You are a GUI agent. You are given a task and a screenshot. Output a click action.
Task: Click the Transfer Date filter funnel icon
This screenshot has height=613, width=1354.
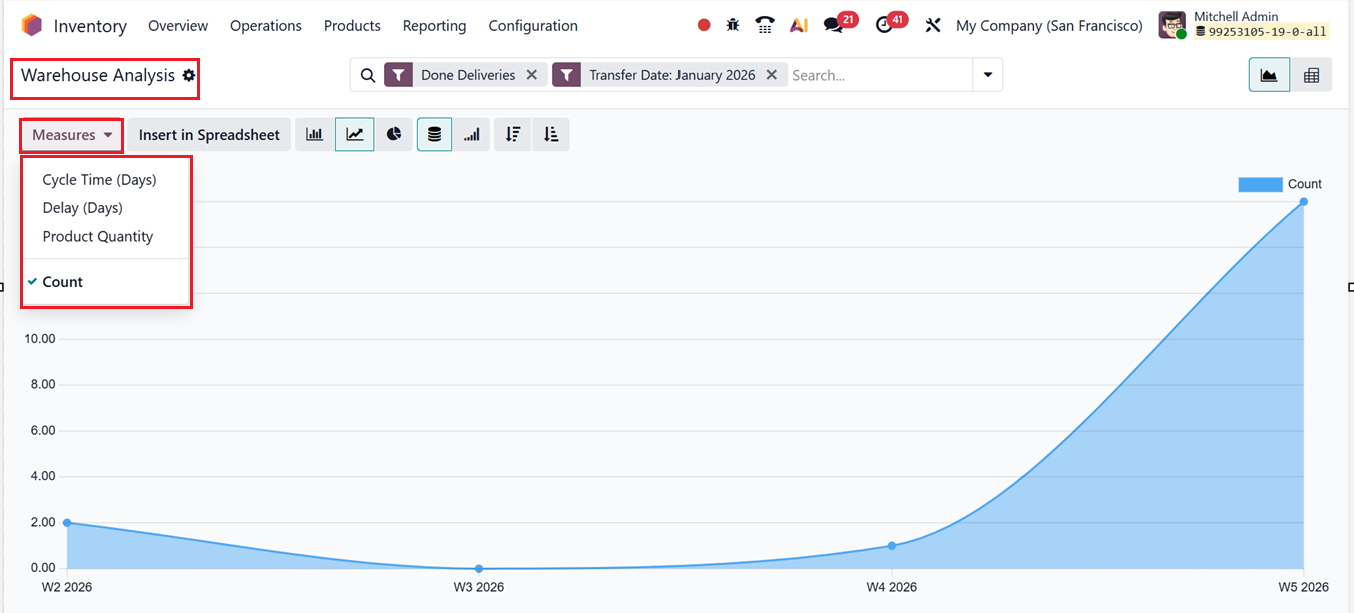(x=567, y=75)
